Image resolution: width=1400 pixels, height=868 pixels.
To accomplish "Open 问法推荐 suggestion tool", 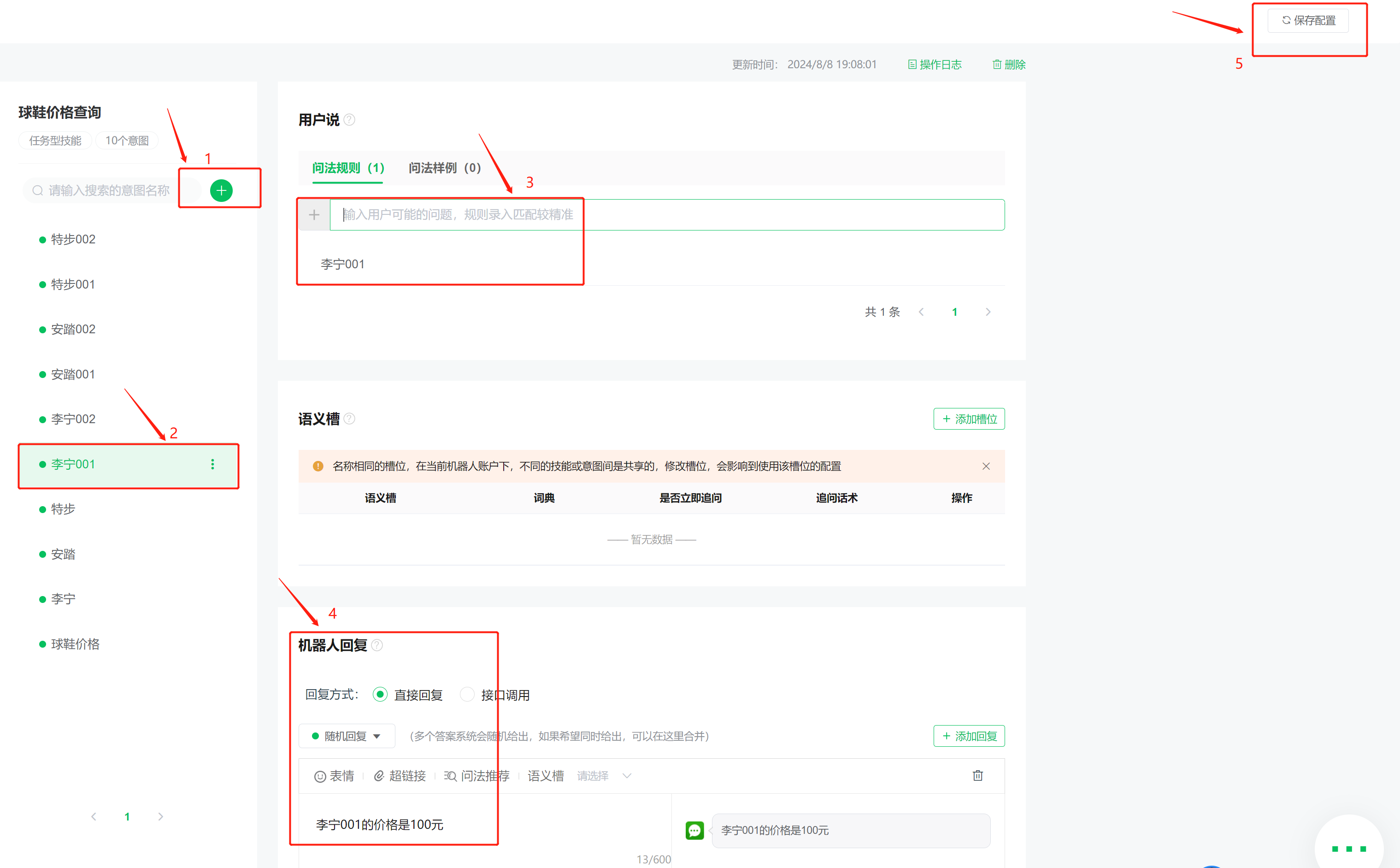I will point(477,776).
